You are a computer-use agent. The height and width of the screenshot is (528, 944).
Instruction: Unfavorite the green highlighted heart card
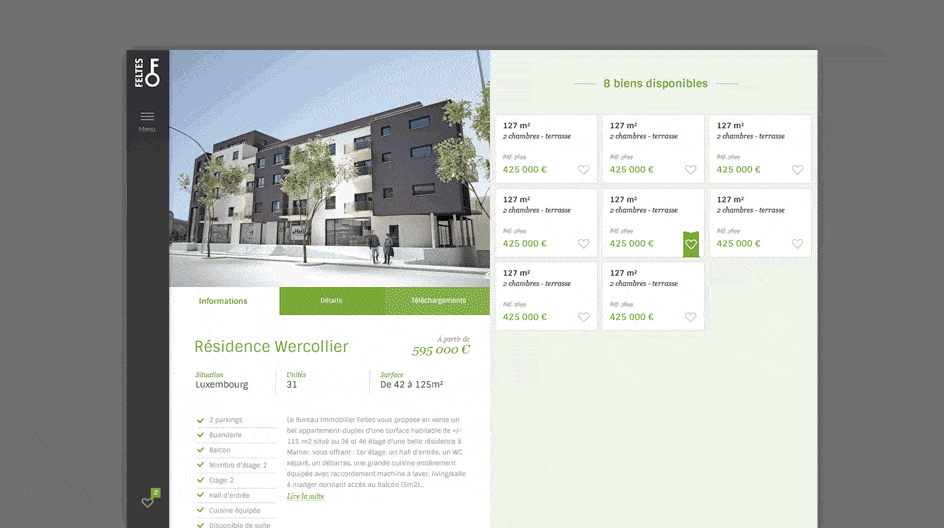(x=691, y=244)
